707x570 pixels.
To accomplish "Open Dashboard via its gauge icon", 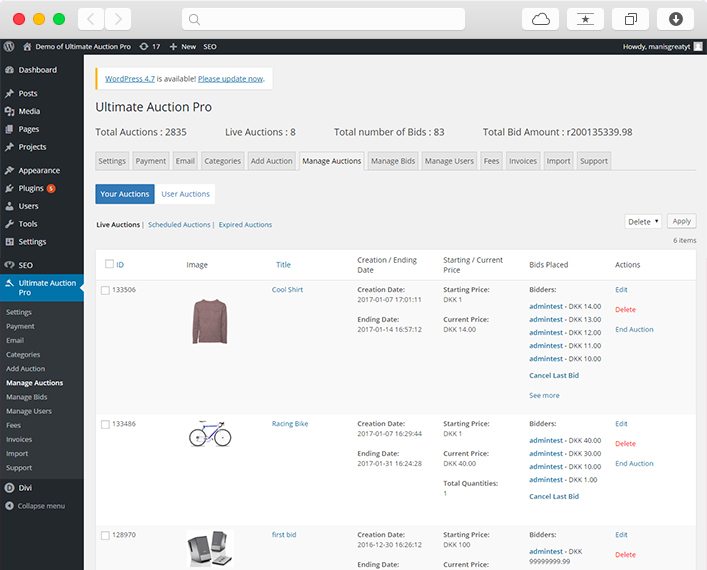I will [x=9, y=70].
